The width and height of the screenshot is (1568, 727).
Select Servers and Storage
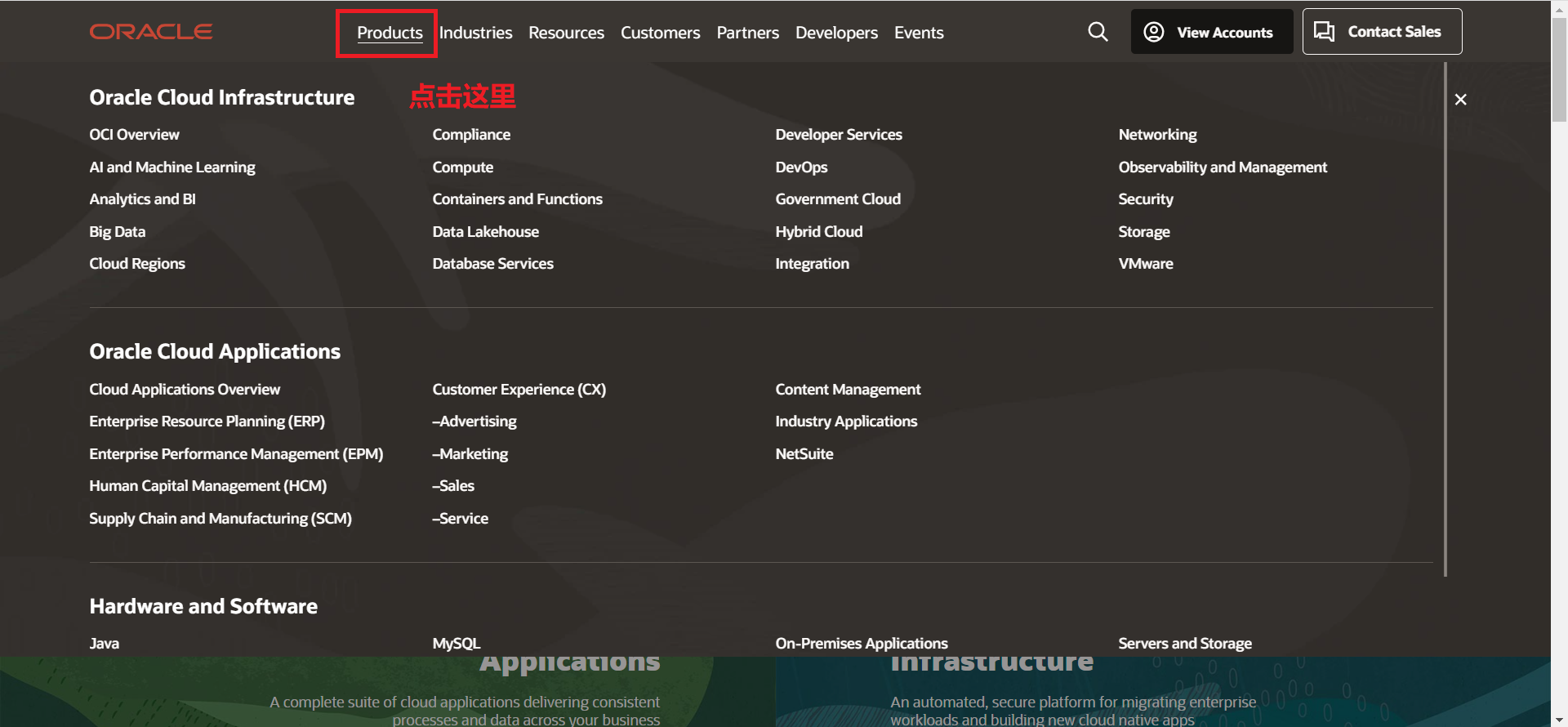tap(1185, 644)
